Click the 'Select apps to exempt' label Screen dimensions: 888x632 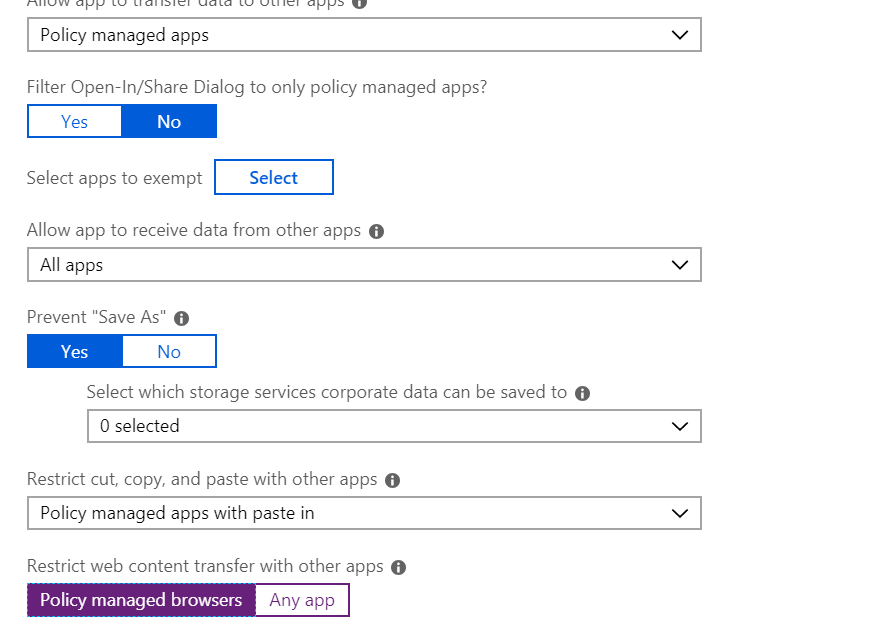click(114, 178)
